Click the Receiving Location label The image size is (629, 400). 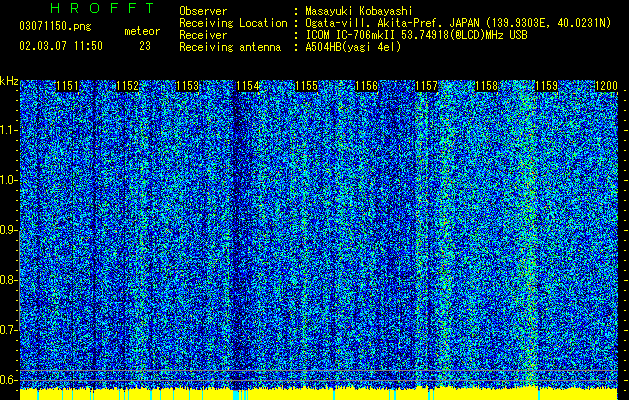tap(233, 23)
